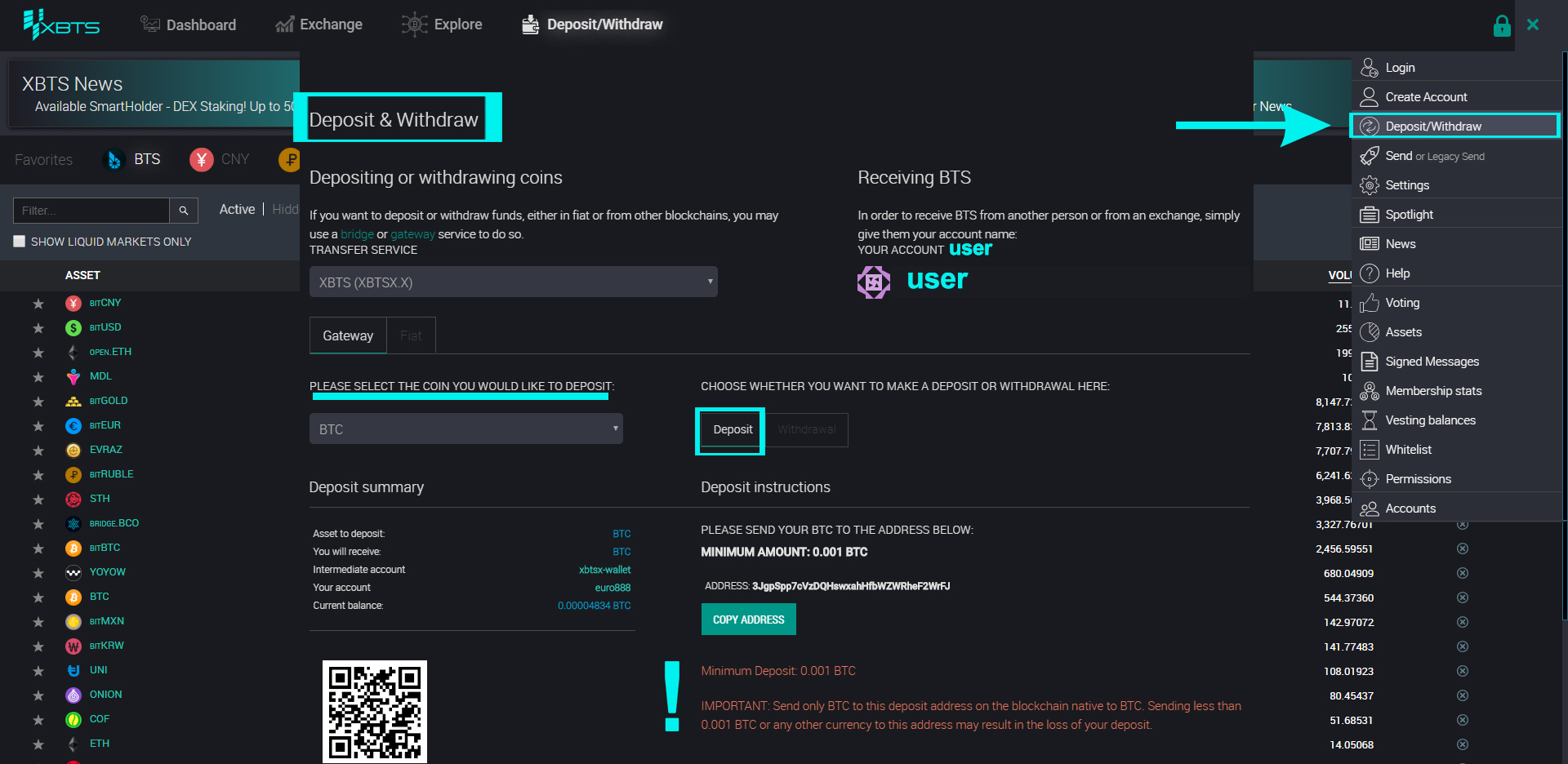Show Active markets
Screen dimensions: 1568x764
click(x=237, y=209)
